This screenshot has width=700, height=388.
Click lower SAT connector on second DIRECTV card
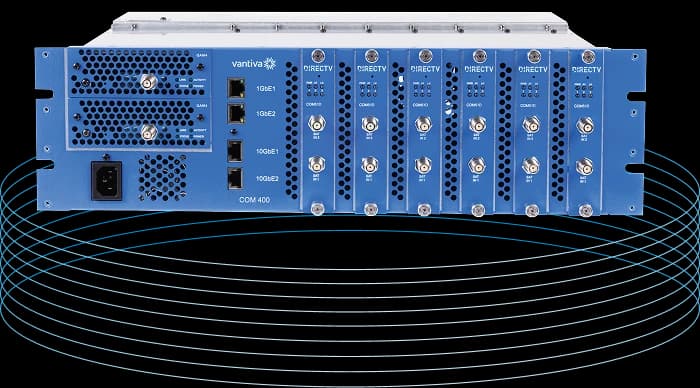370,166
